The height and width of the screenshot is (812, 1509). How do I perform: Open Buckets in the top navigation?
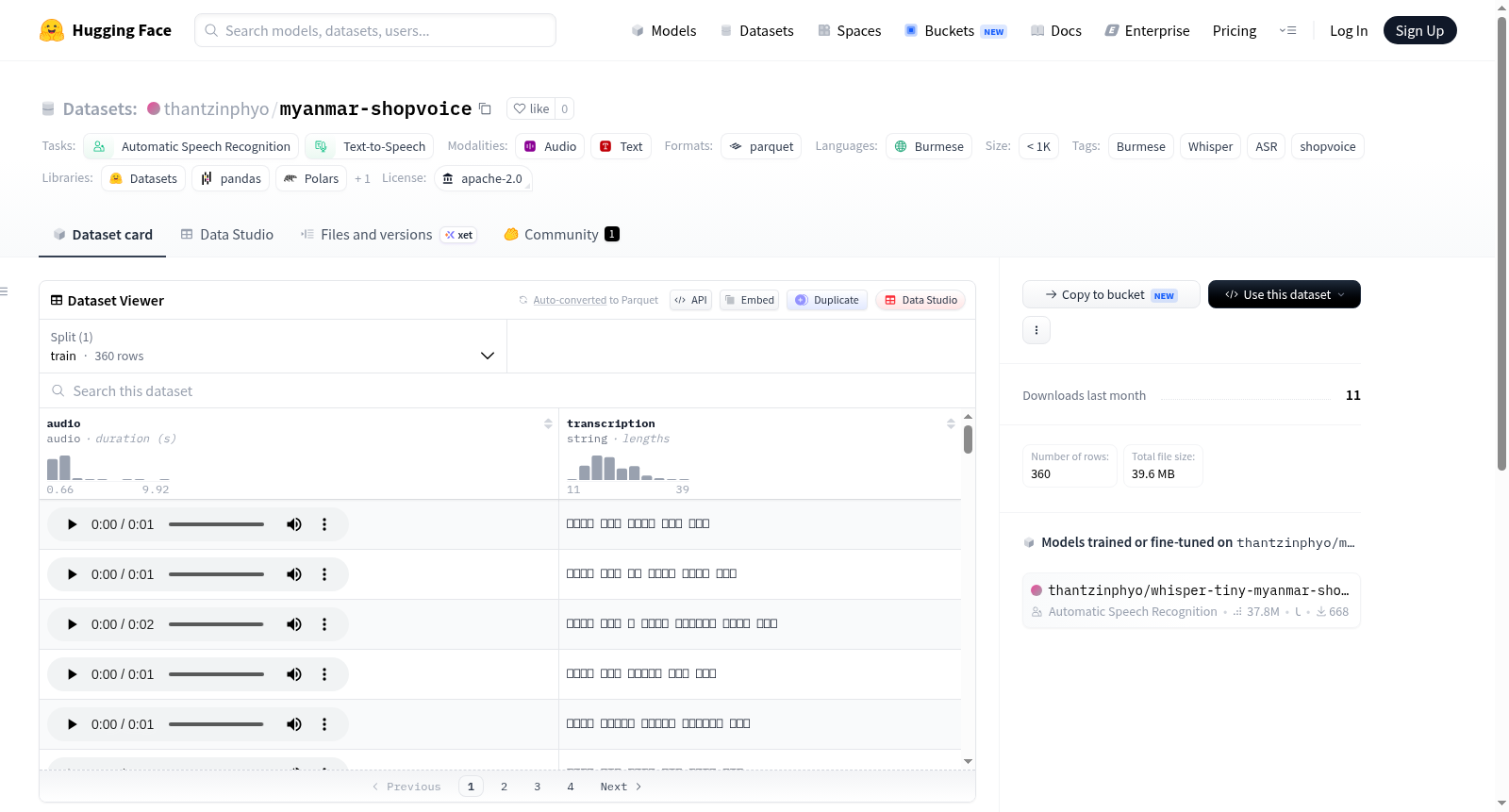[x=955, y=30]
